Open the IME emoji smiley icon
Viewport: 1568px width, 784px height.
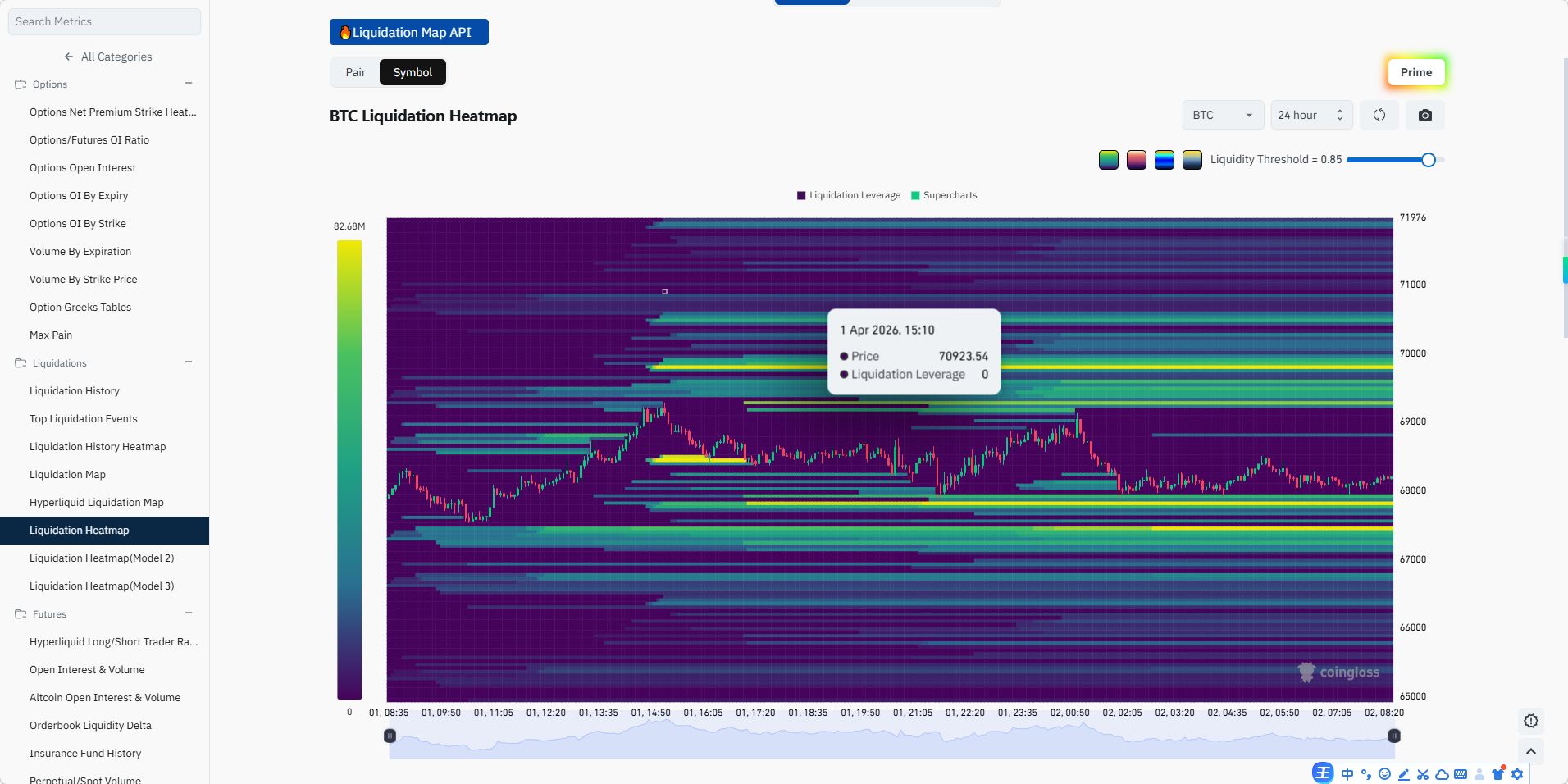pos(1384,774)
